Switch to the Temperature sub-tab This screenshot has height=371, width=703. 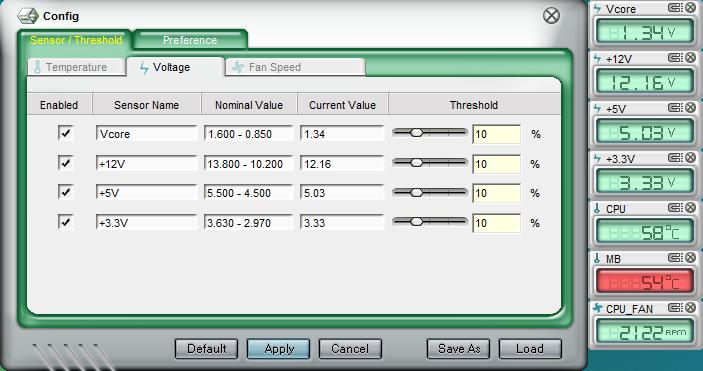[76, 67]
